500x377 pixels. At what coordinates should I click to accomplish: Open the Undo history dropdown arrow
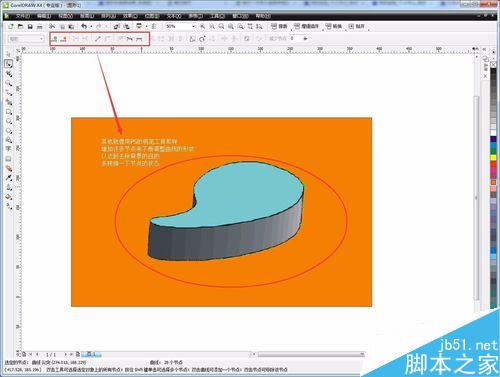tap(90, 26)
